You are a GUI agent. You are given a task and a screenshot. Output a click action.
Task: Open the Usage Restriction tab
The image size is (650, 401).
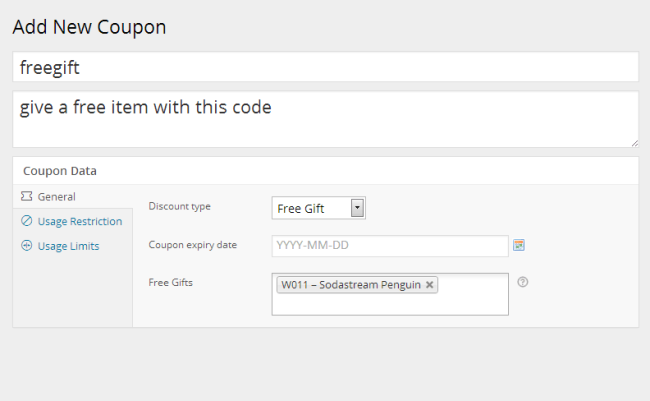tap(79, 221)
